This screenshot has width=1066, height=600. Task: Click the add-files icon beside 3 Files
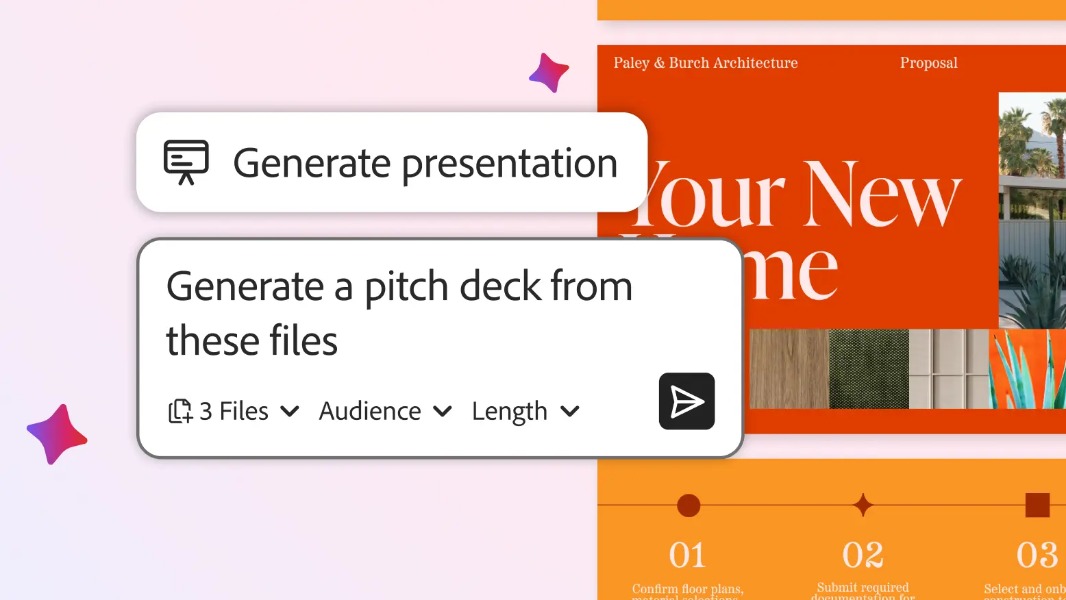coord(180,411)
